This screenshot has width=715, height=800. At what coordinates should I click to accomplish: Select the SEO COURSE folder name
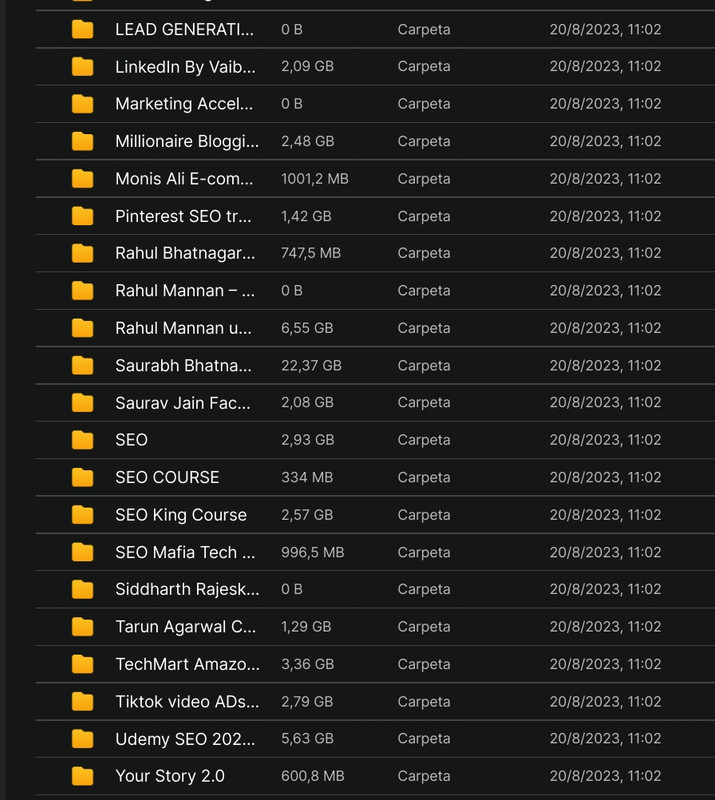point(167,477)
